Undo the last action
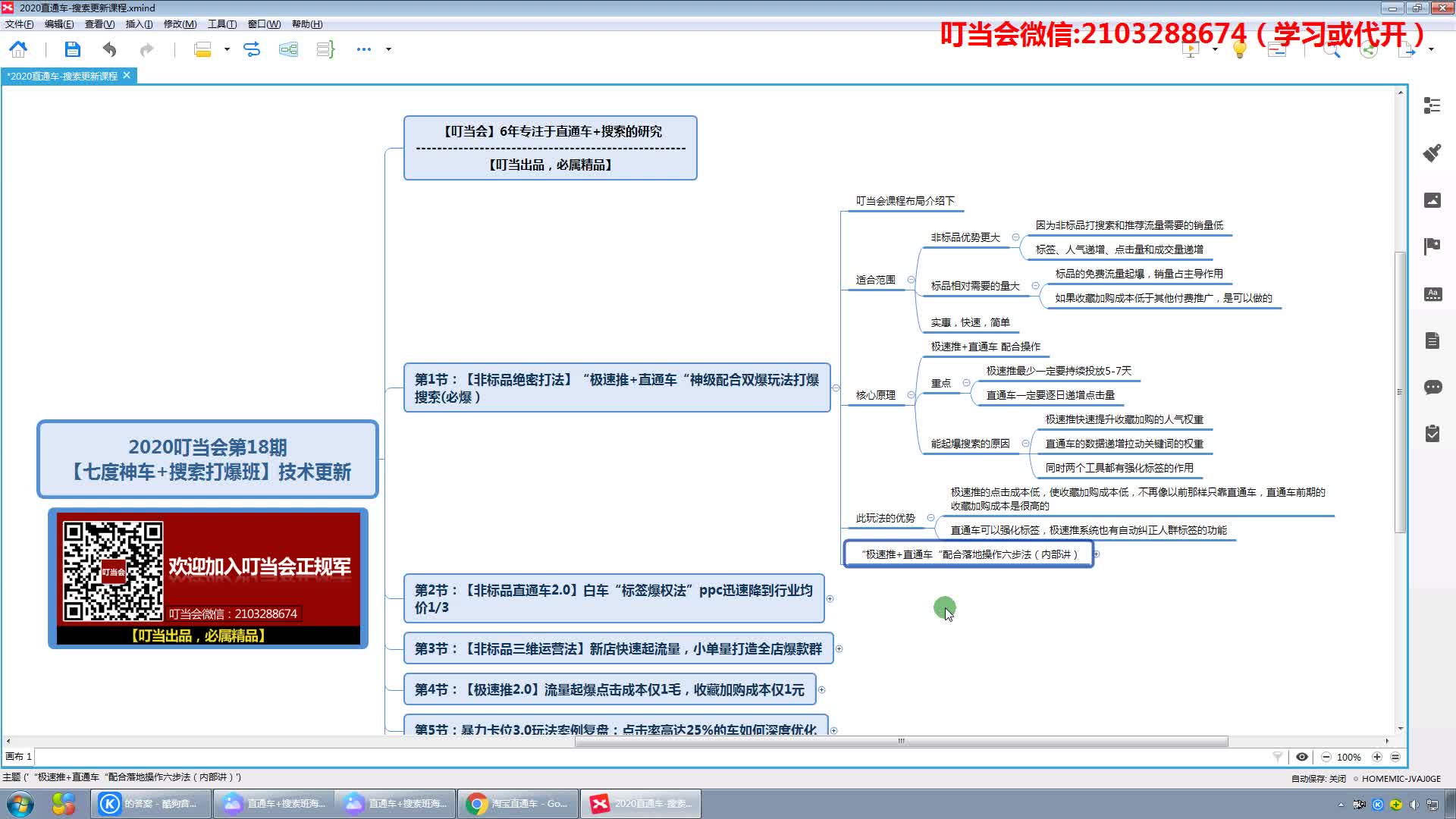Screen dimensions: 1456x819 109,49
